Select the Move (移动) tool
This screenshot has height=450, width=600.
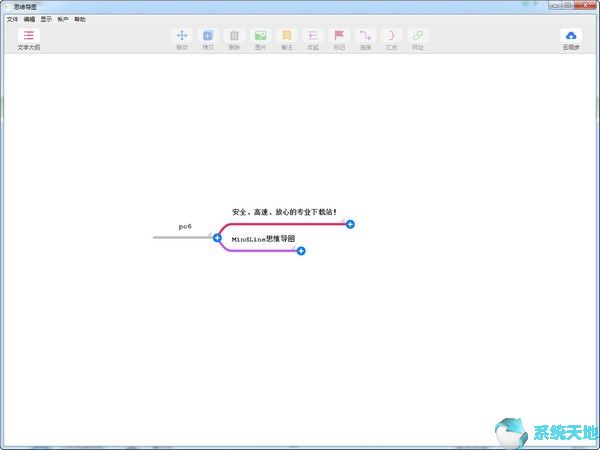click(182, 39)
